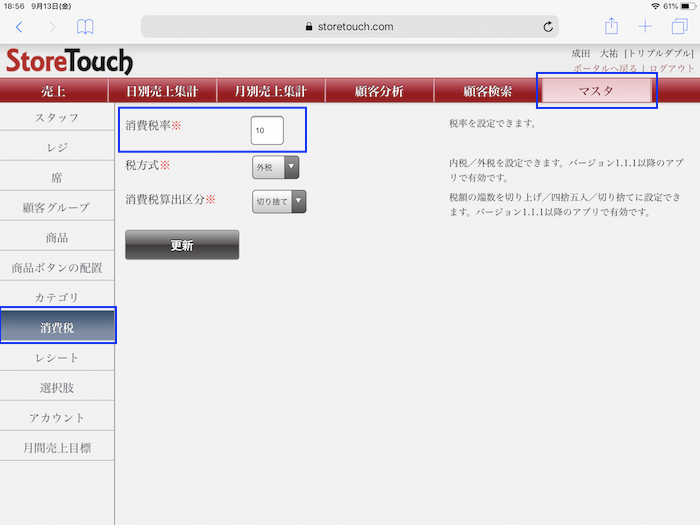Select スタッフ in the sidebar

[57, 118]
